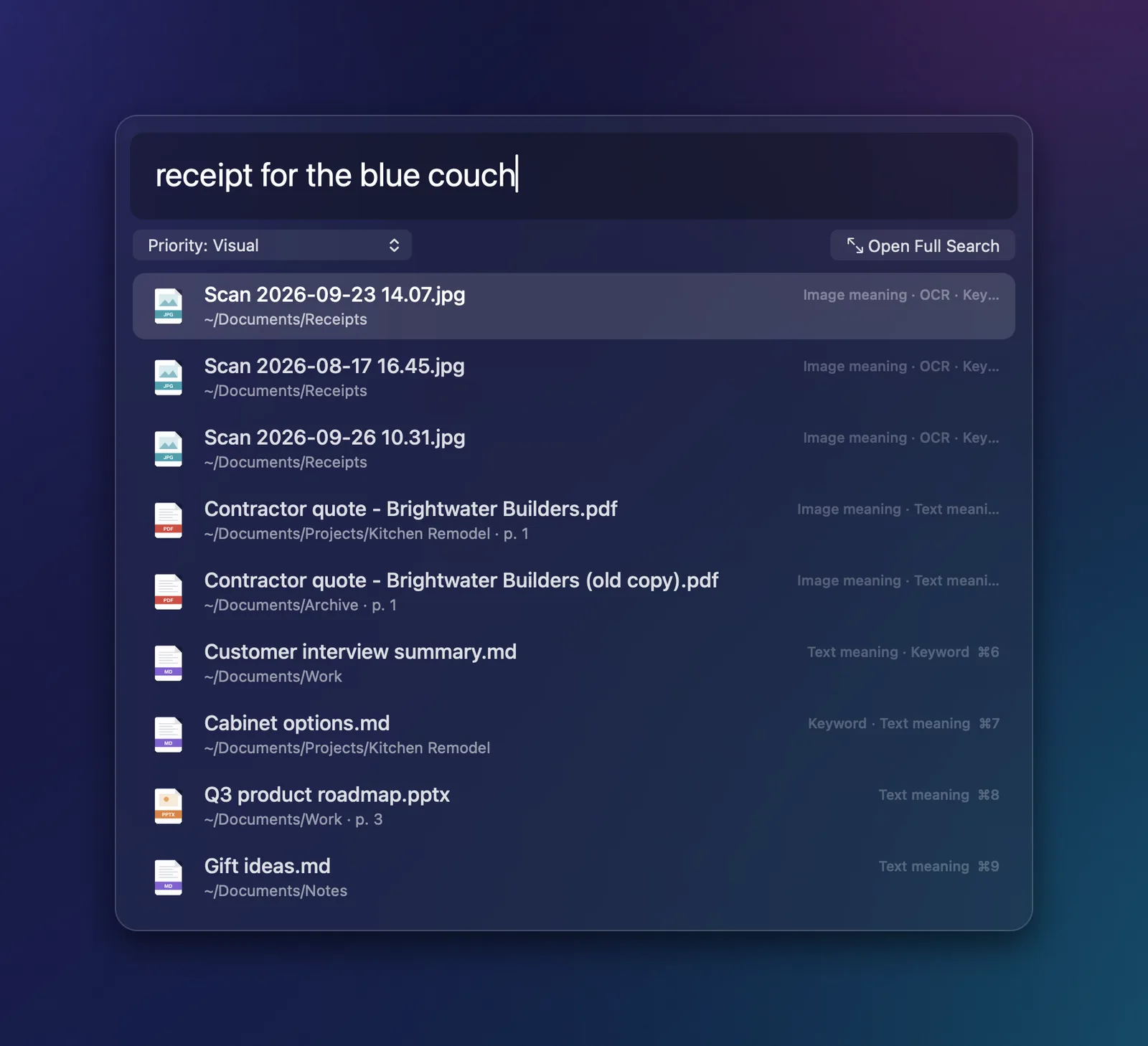Click the PPTX icon for Q3 product roadmap
This screenshot has width=1148, height=1046.
(168, 806)
